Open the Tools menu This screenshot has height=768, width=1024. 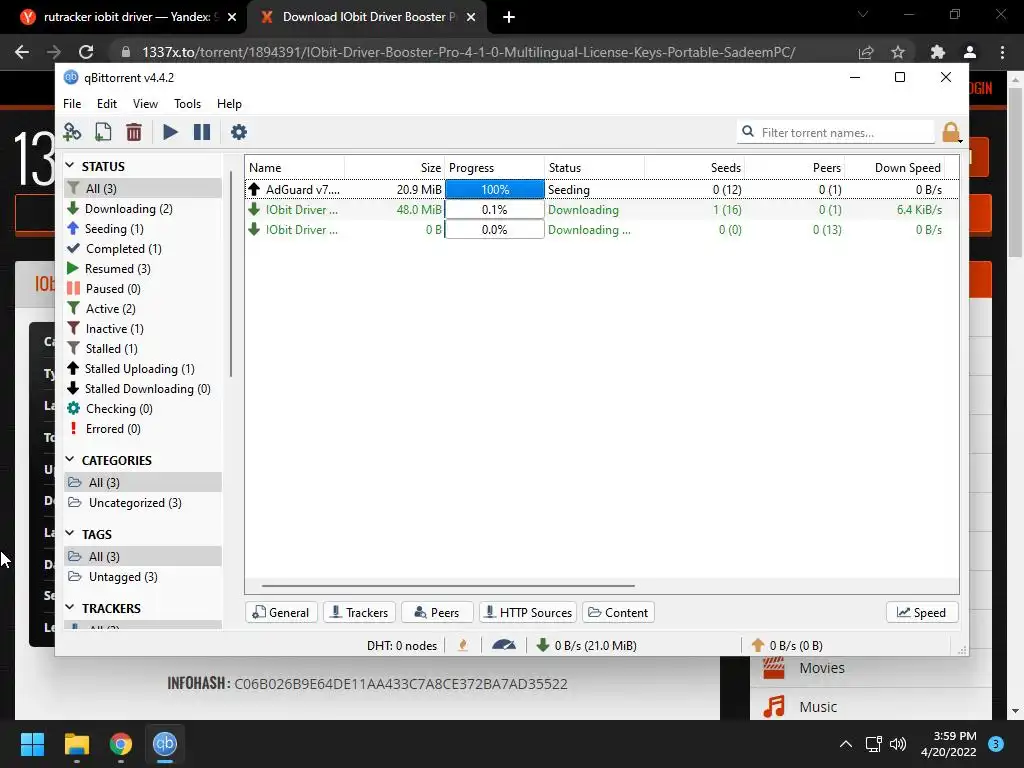pos(187,104)
